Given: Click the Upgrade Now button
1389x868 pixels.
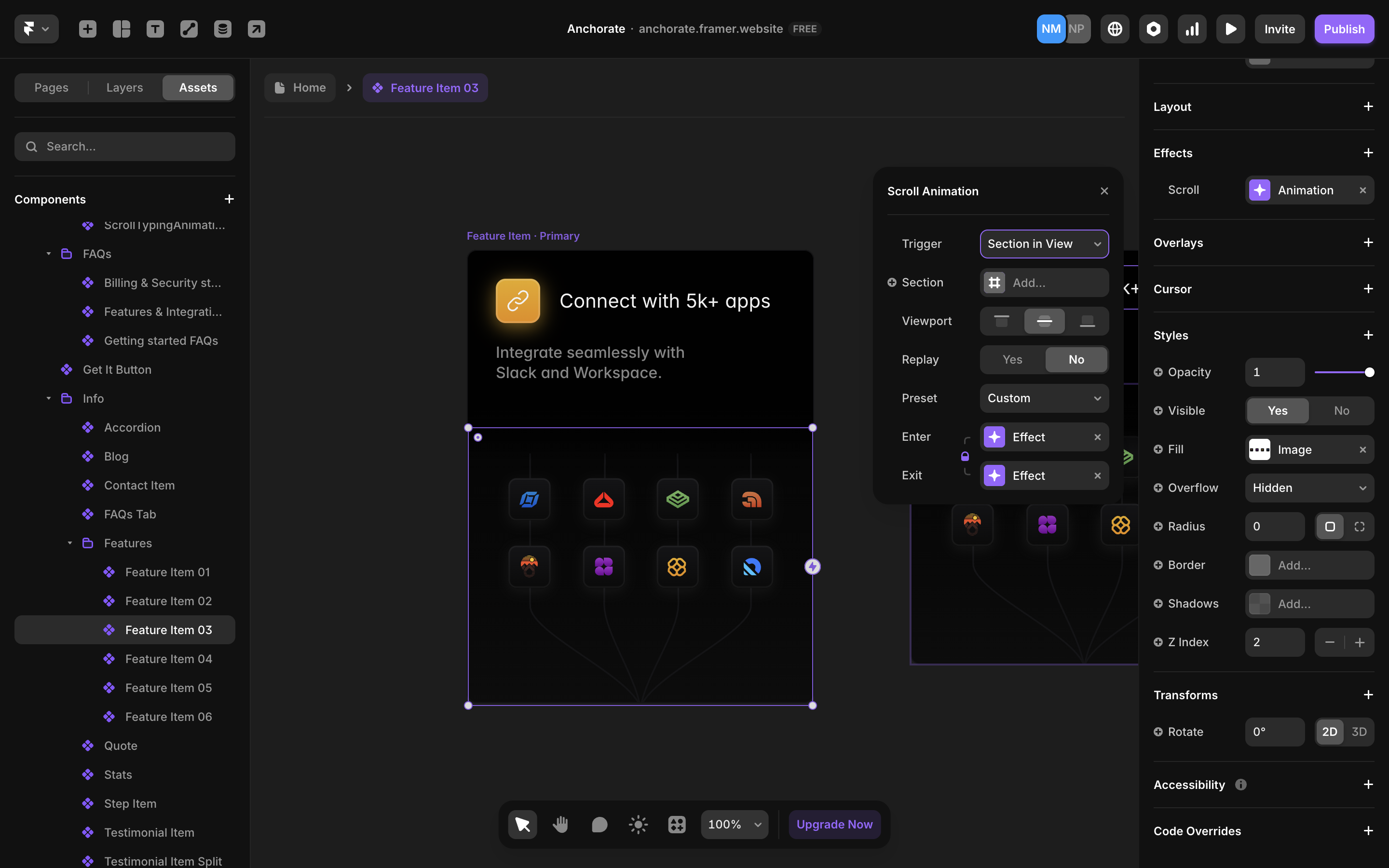Looking at the screenshot, I should (834, 825).
